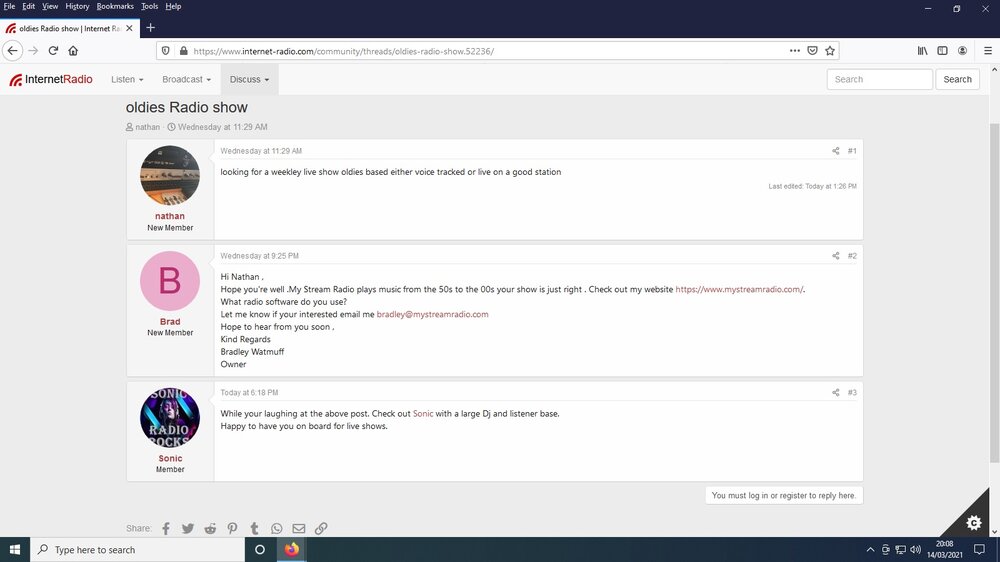Share thread on Twitter
Viewport: 1000px width, 562px height.
[188, 528]
